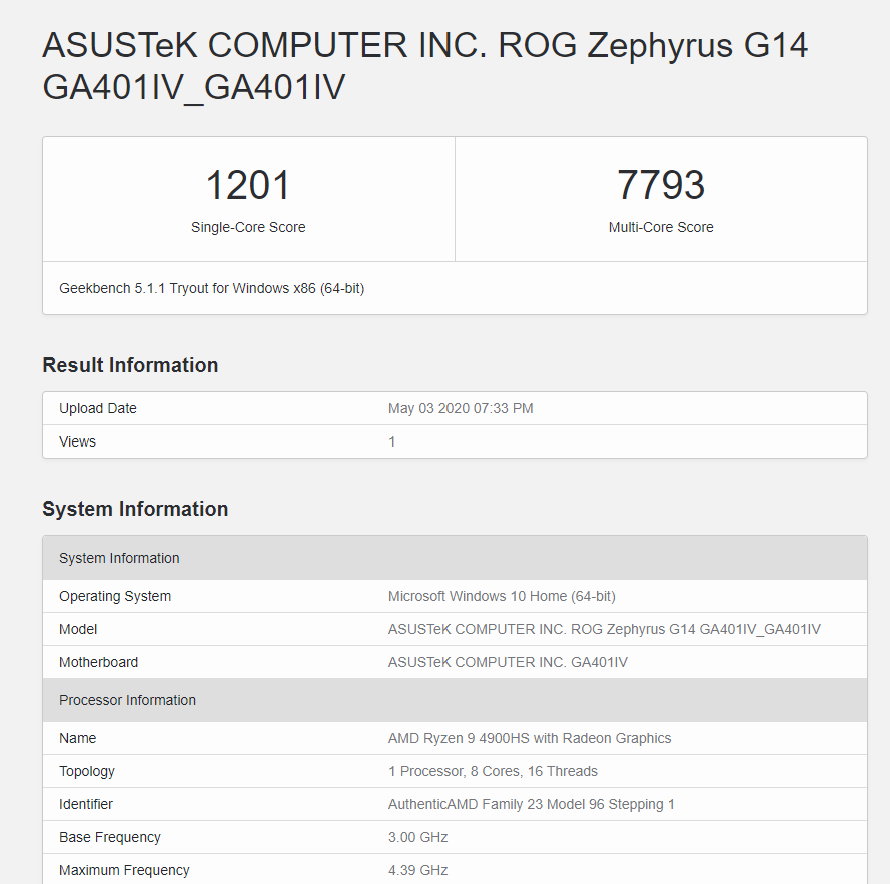Select the 3.00 GHz base frequency value

click(x=418, y=837)
